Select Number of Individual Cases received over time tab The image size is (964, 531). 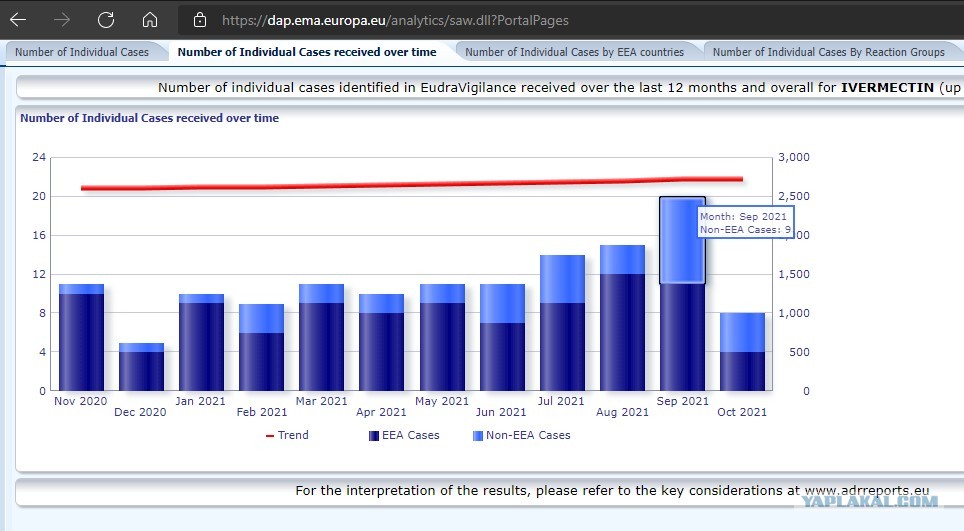pos(307,52)
